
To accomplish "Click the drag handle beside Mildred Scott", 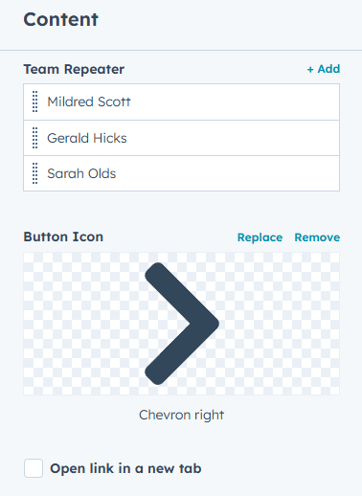I will 35,102.
